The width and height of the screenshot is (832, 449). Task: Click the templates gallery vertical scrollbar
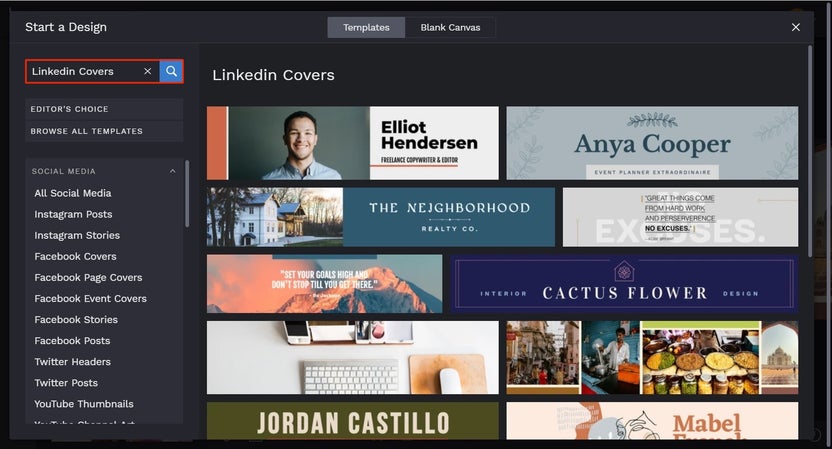click(x=810, y=151)
